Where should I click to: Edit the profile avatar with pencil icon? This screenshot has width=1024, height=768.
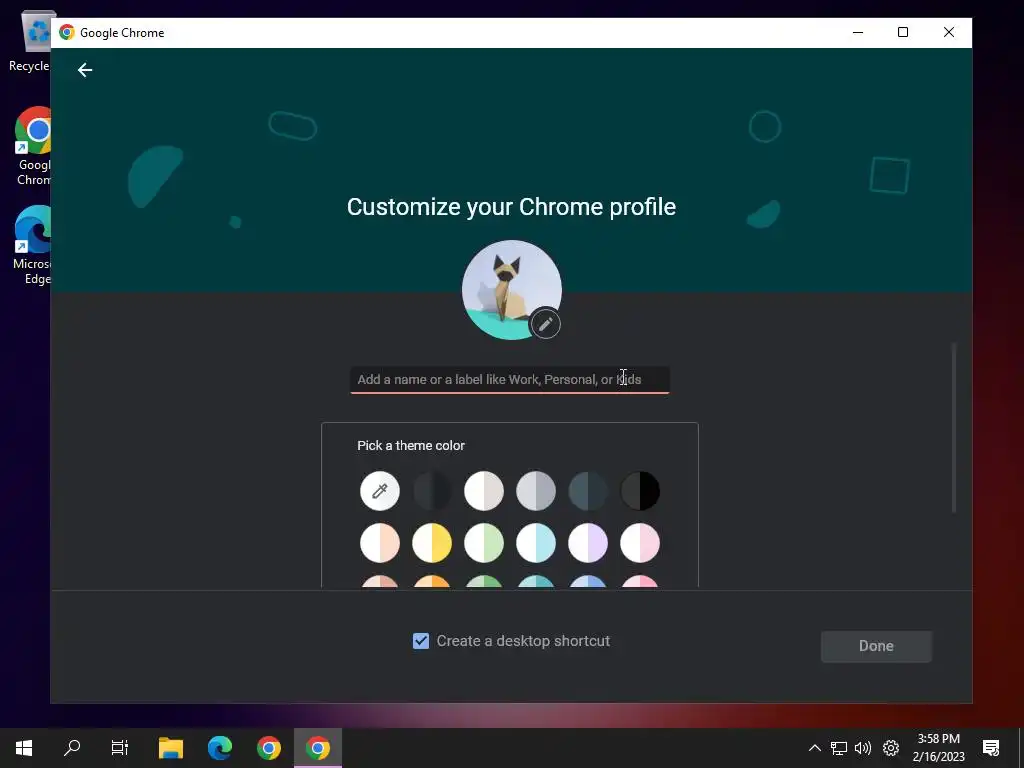pyautogui.click(x=545, y=323)
